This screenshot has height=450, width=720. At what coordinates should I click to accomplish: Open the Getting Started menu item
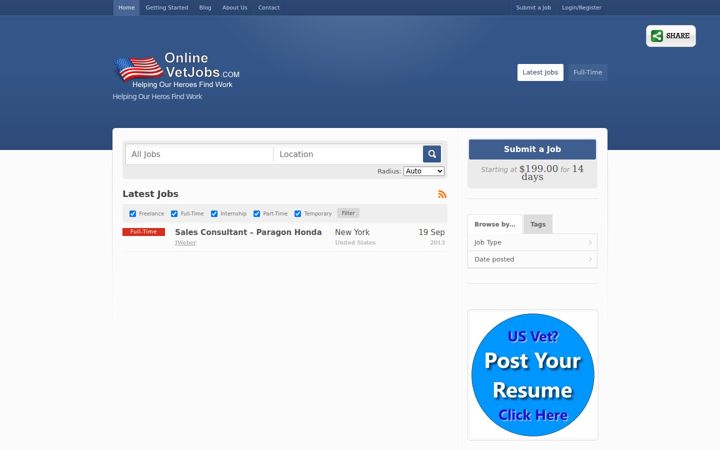tap(167, 8)
